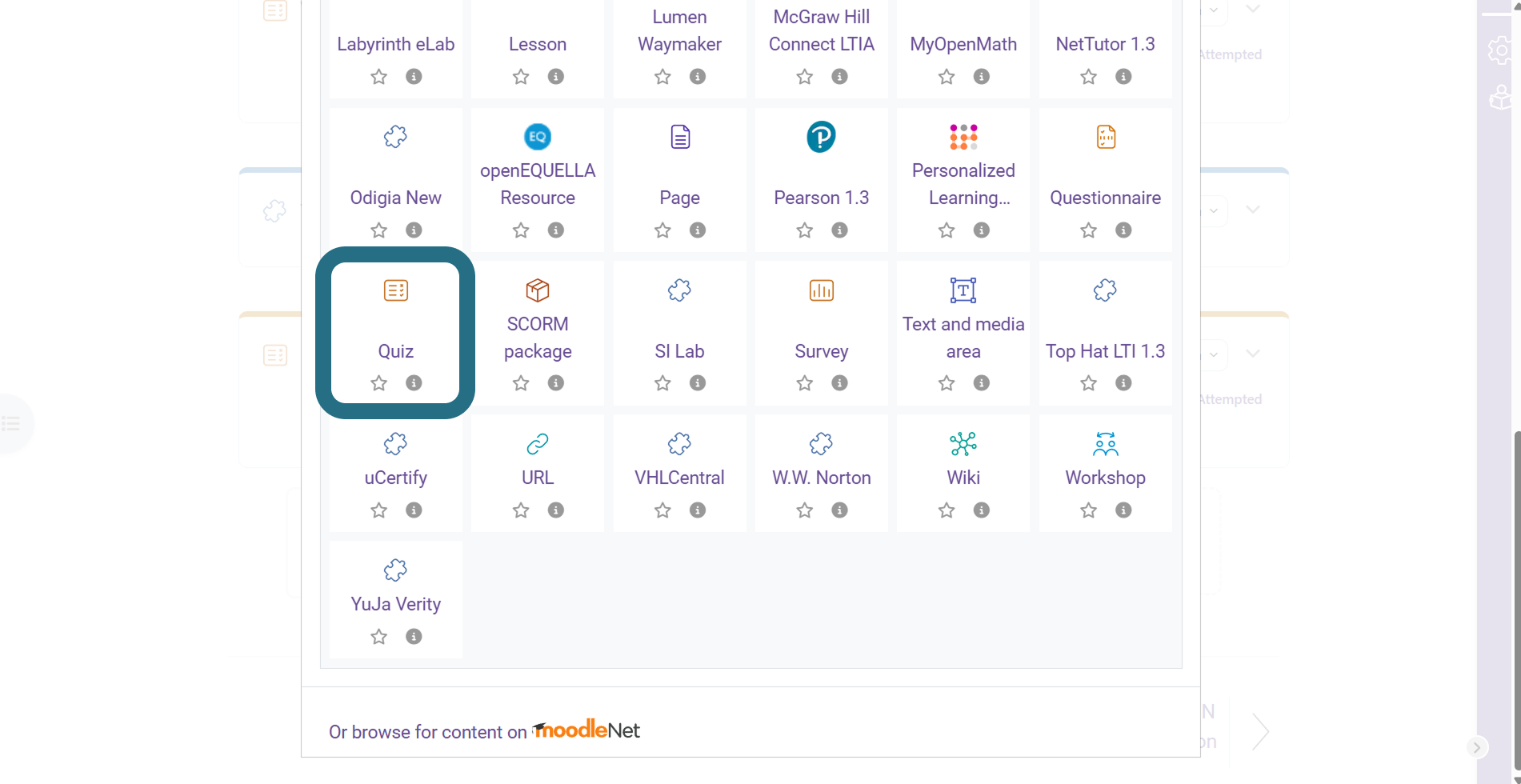Pick the uCertify activity icon
This screenshot has height=784, width=1521.
[x=396, y=444]
